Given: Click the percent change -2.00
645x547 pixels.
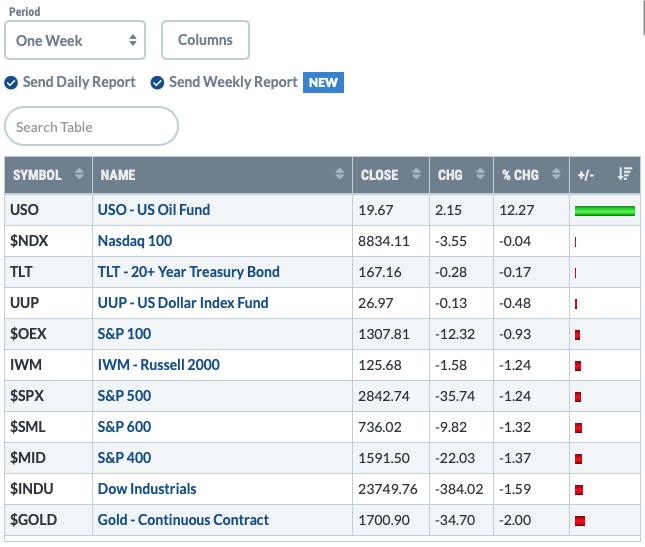Looking at the screenshot, I should coord(515,520).
